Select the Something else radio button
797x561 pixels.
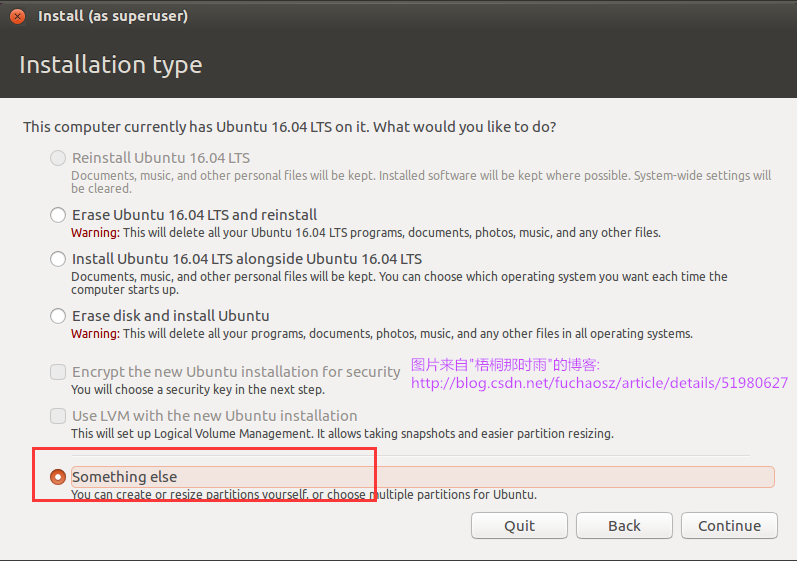click(x=58, y=477)
